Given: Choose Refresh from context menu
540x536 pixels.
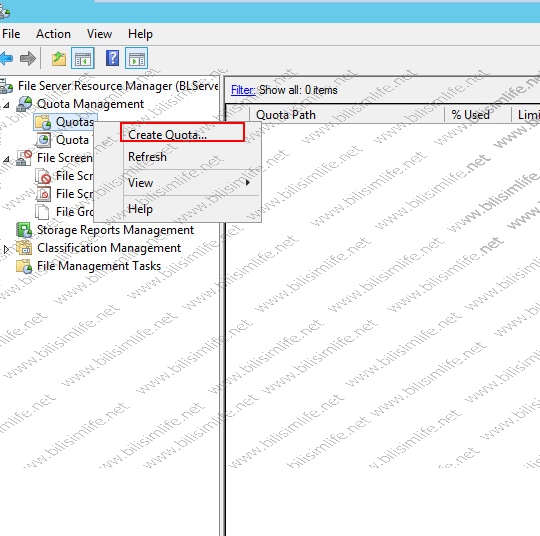Looking at the screenshot, I should point(191,157).
